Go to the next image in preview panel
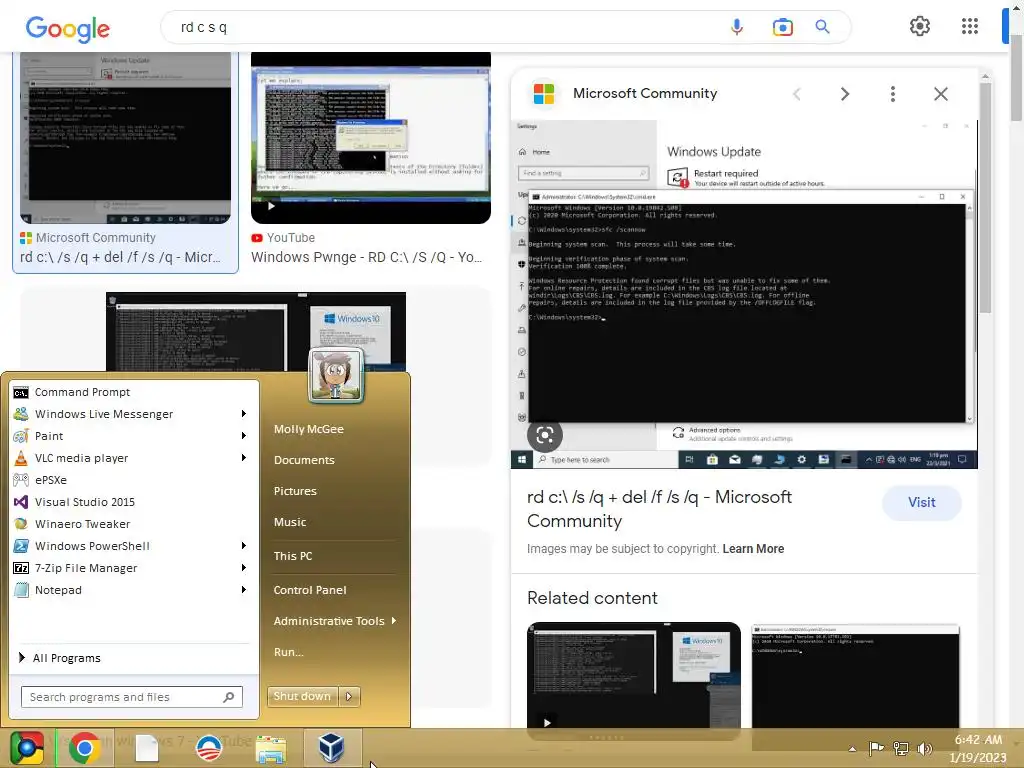Image resolution: width=1024 pixels, height=768 pixels. pos(844,94)
